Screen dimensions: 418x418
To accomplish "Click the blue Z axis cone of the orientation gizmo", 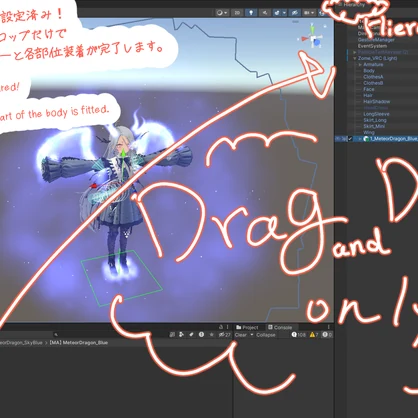I will [318, 42].
